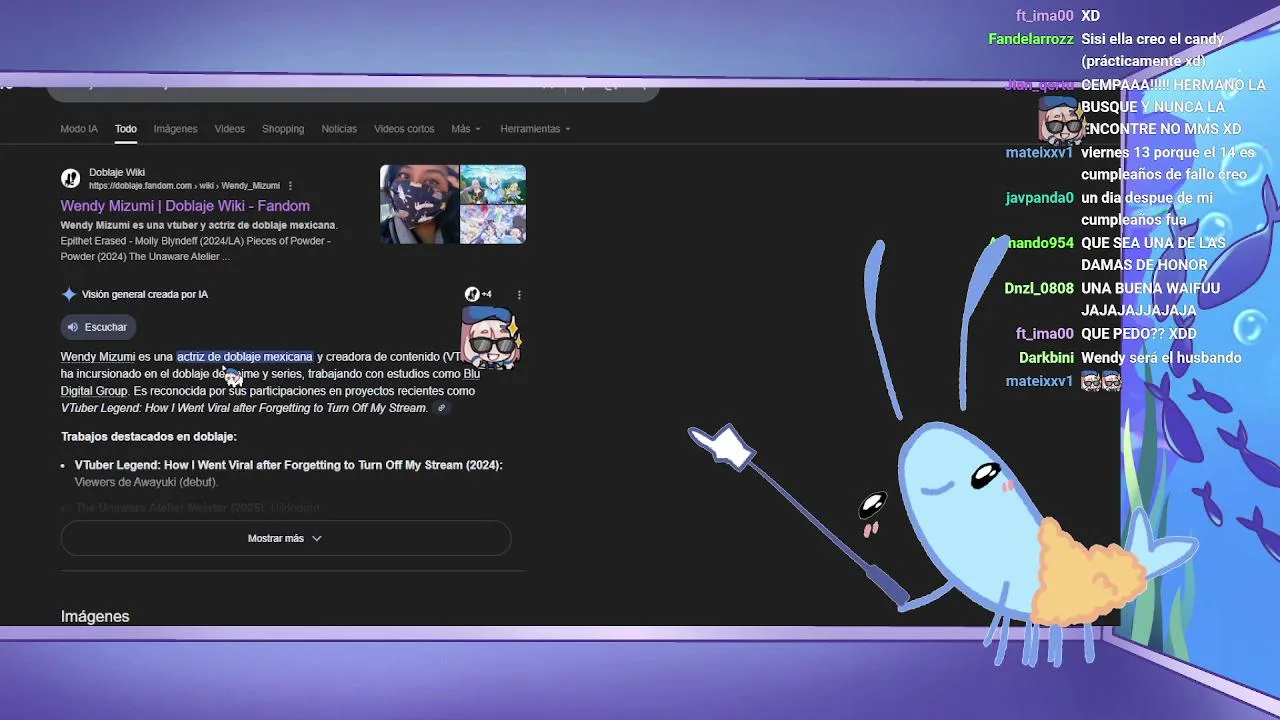Open the Videos search tab
Screen dimensions: 1280x720
tap(229, 129)
